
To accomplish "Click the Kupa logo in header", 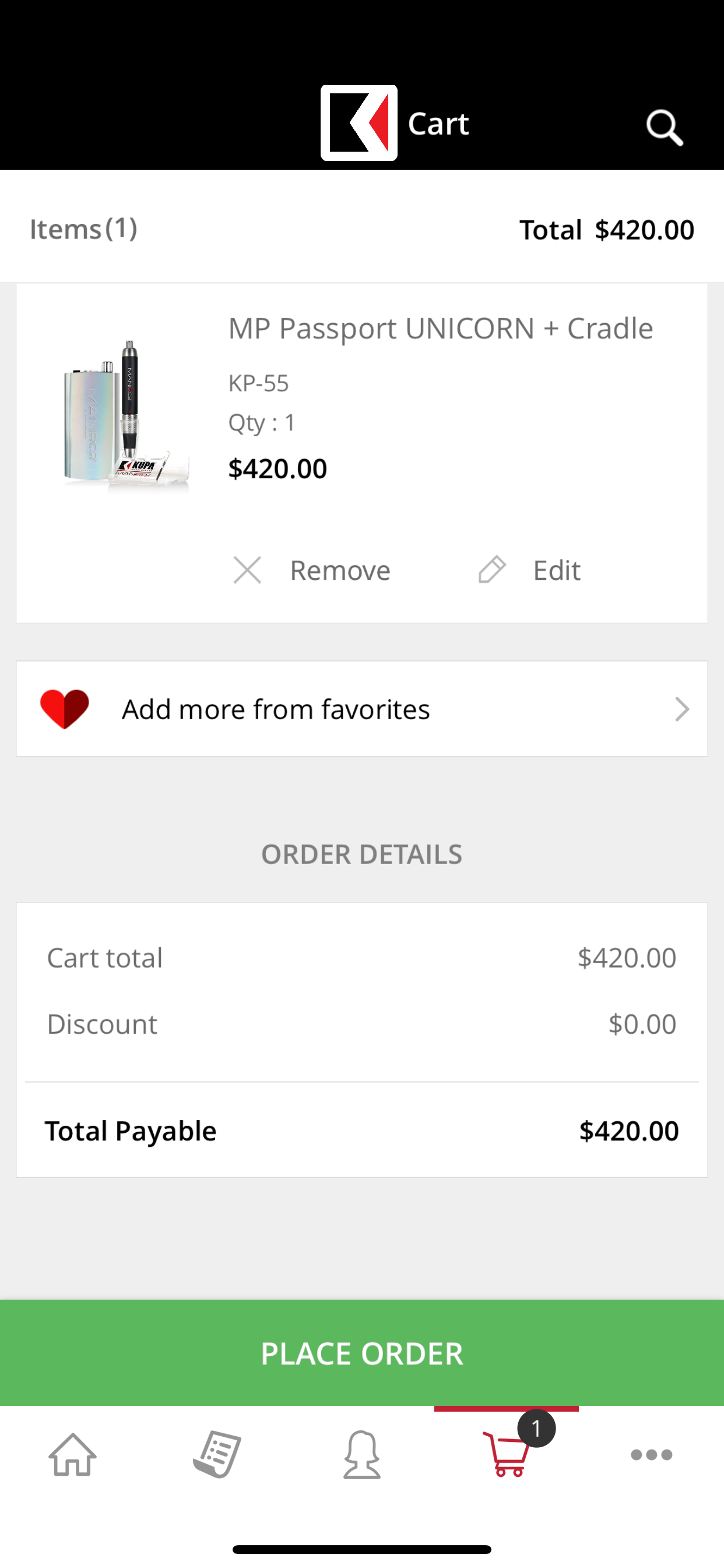I will pos(359,123).
